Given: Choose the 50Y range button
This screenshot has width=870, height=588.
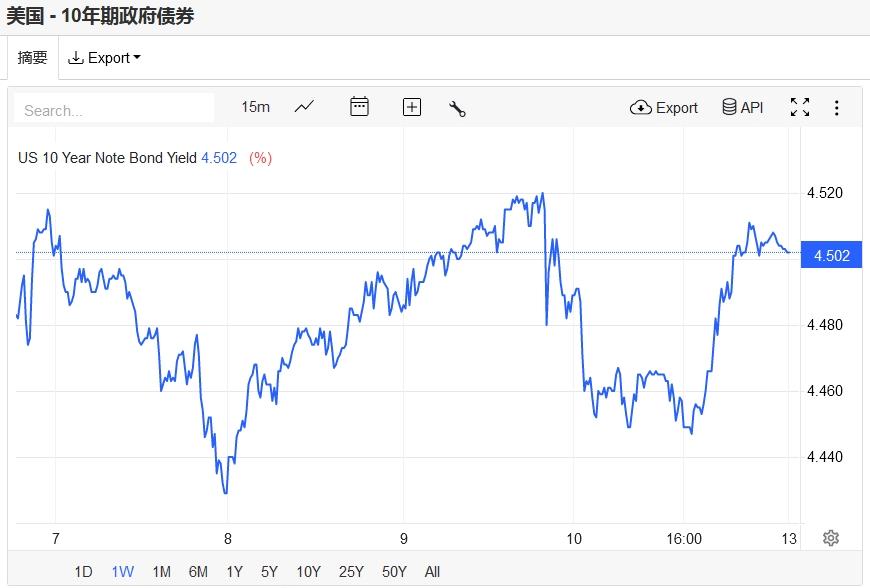Looking at the screenshot, I should coord(394,572).
